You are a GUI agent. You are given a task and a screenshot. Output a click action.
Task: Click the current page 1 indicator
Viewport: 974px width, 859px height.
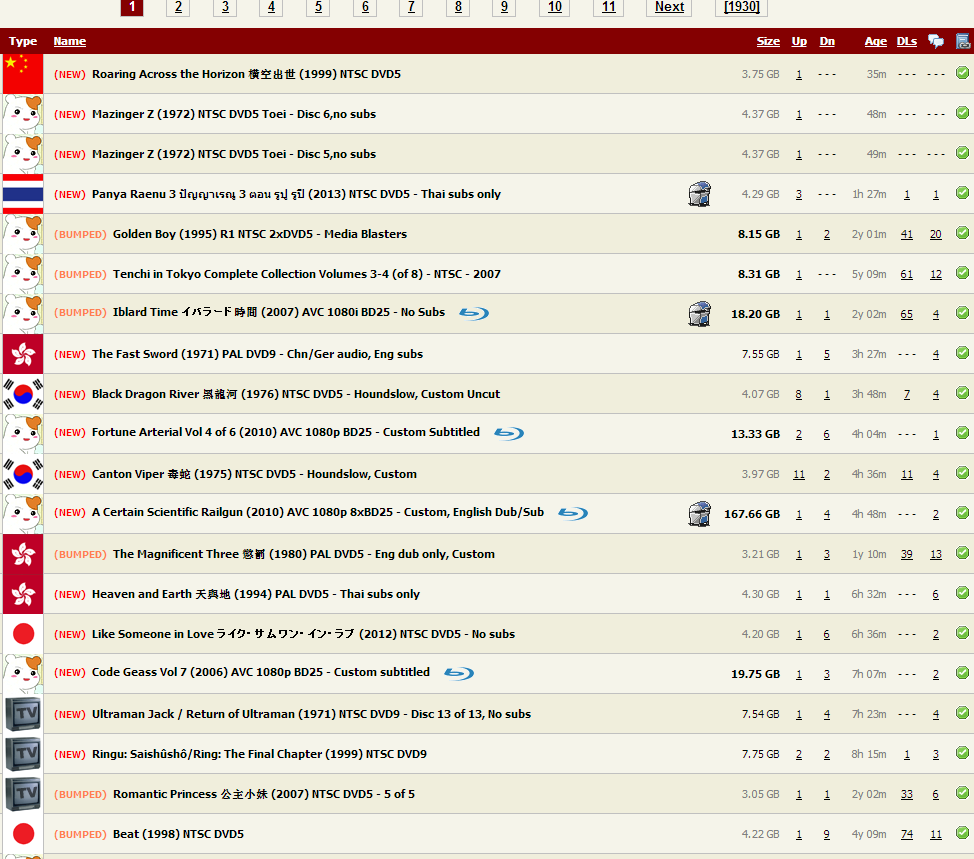[132, 7]
